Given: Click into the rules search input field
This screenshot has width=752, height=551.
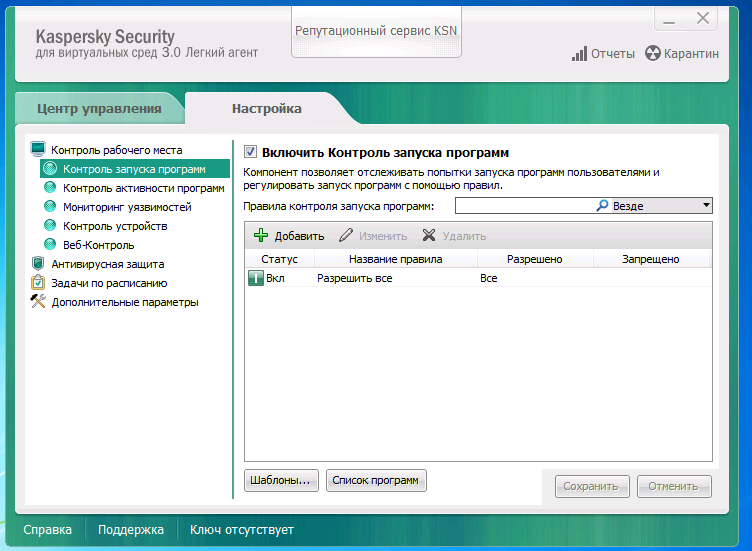Looking at the screenshot, I should tap(525, 205).
